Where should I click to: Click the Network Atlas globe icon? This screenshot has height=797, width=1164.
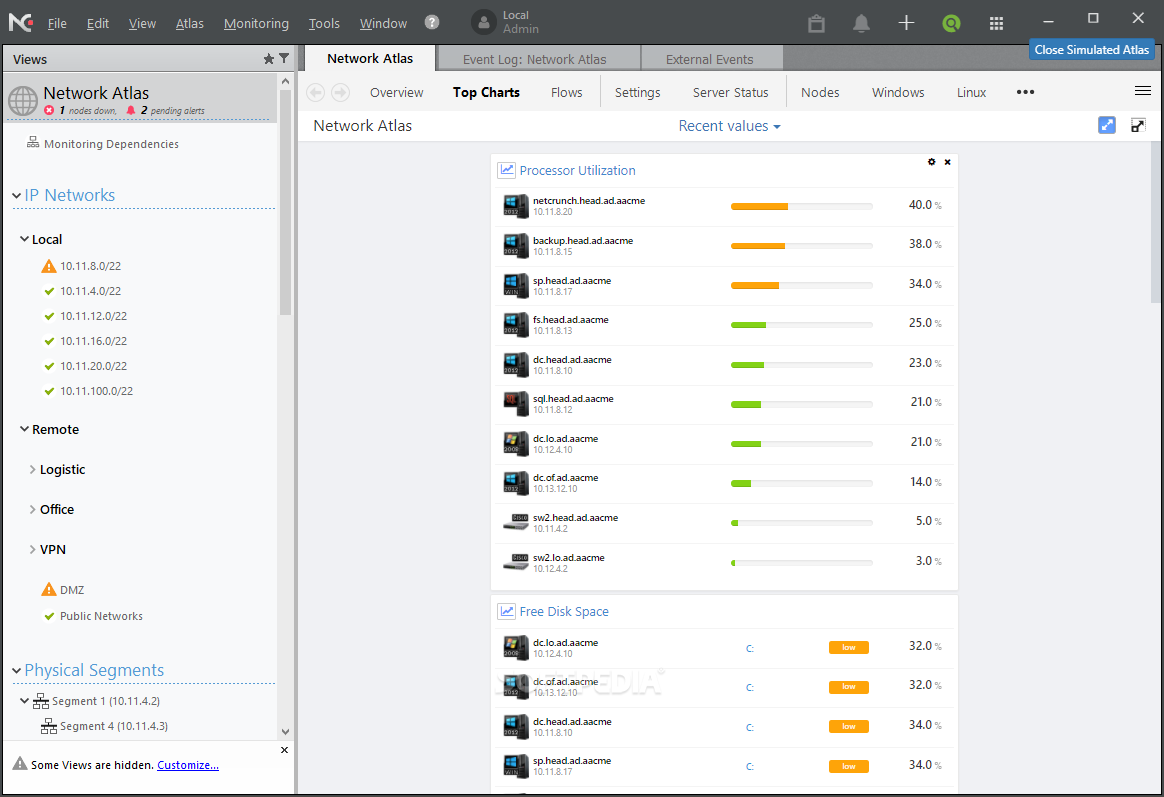click(23, 101)
